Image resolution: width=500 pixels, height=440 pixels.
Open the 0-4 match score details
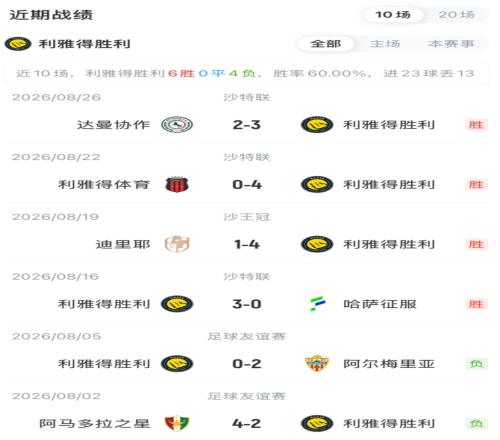coord(247,184)
